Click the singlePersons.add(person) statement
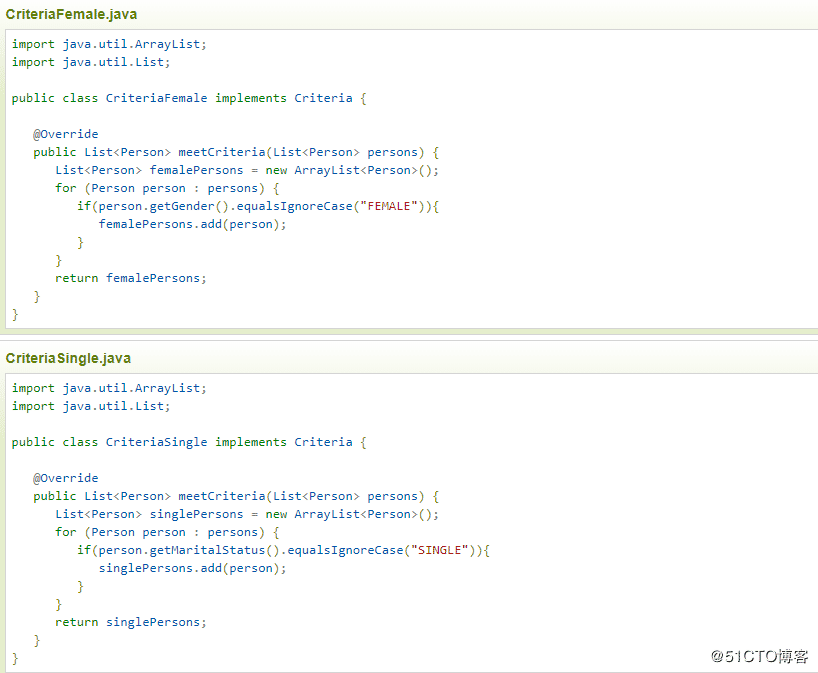Screen dimensions: 818x673 coord(192,568)
